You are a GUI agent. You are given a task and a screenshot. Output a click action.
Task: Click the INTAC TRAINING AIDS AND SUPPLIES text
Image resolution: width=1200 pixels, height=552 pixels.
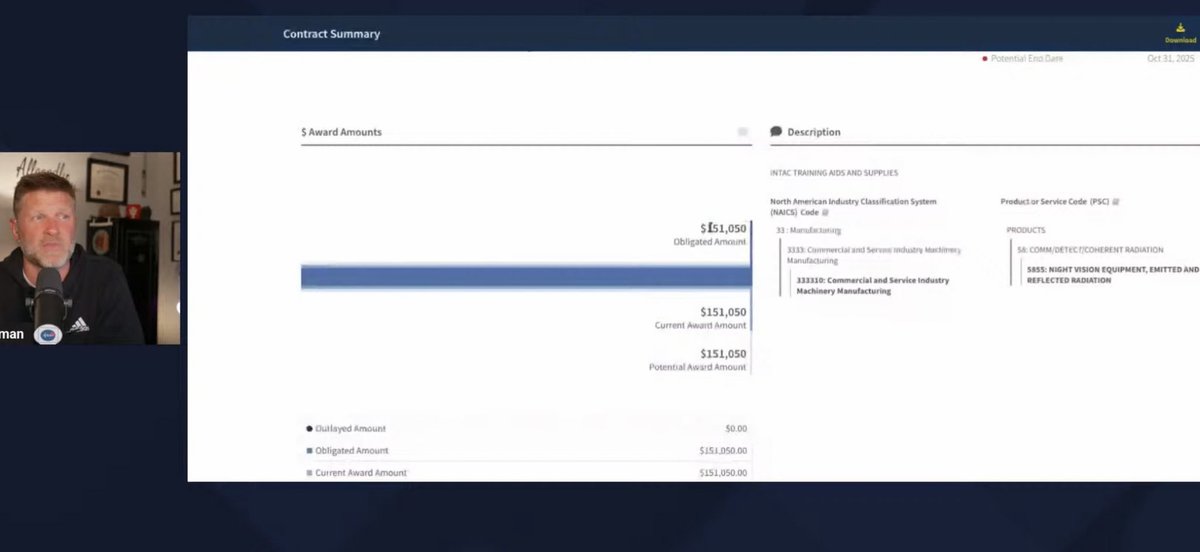click(x=834, y=173)
